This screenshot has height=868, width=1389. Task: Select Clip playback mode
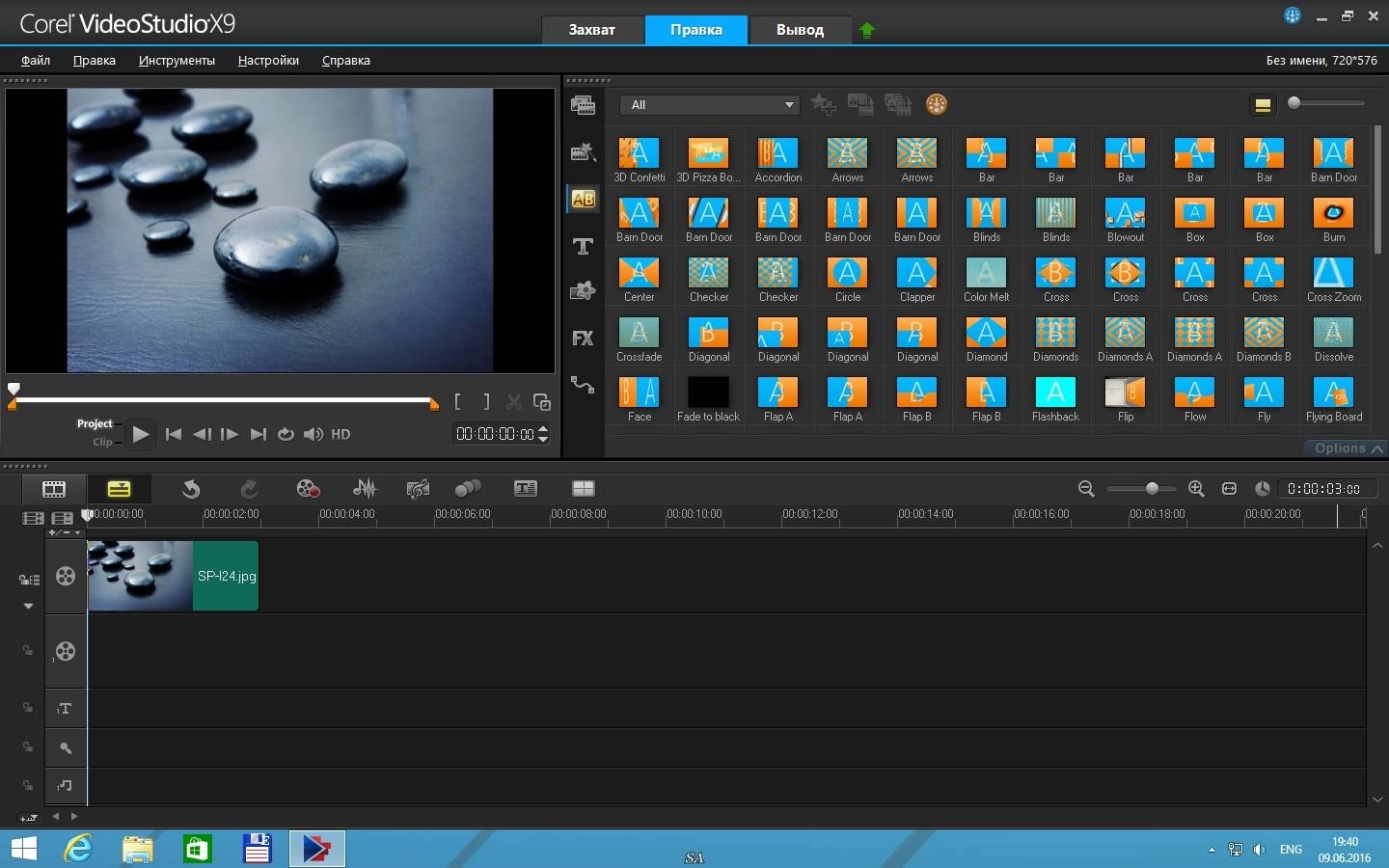click(102, 442)
